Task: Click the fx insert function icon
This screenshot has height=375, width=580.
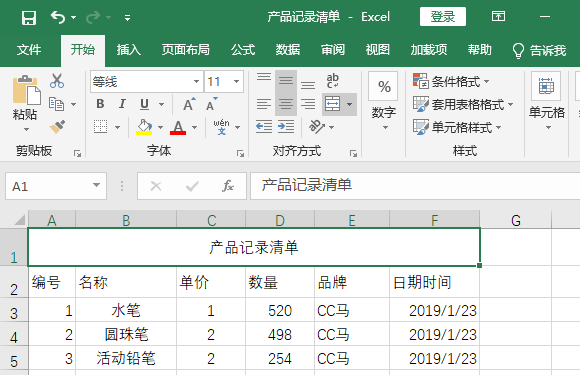Action: (x=227, y=186)
